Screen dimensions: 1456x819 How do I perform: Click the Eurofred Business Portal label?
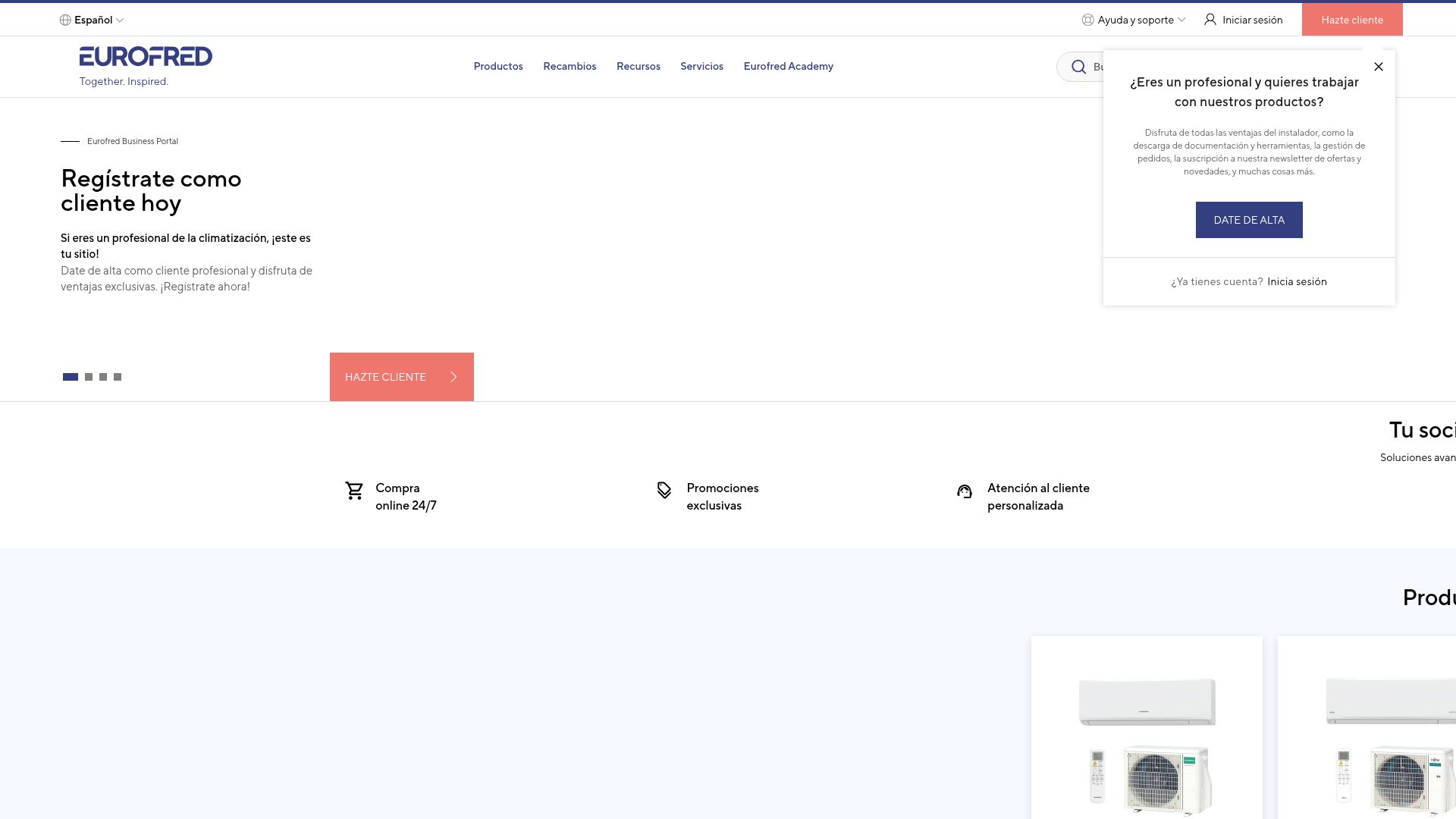click(133, 141)
